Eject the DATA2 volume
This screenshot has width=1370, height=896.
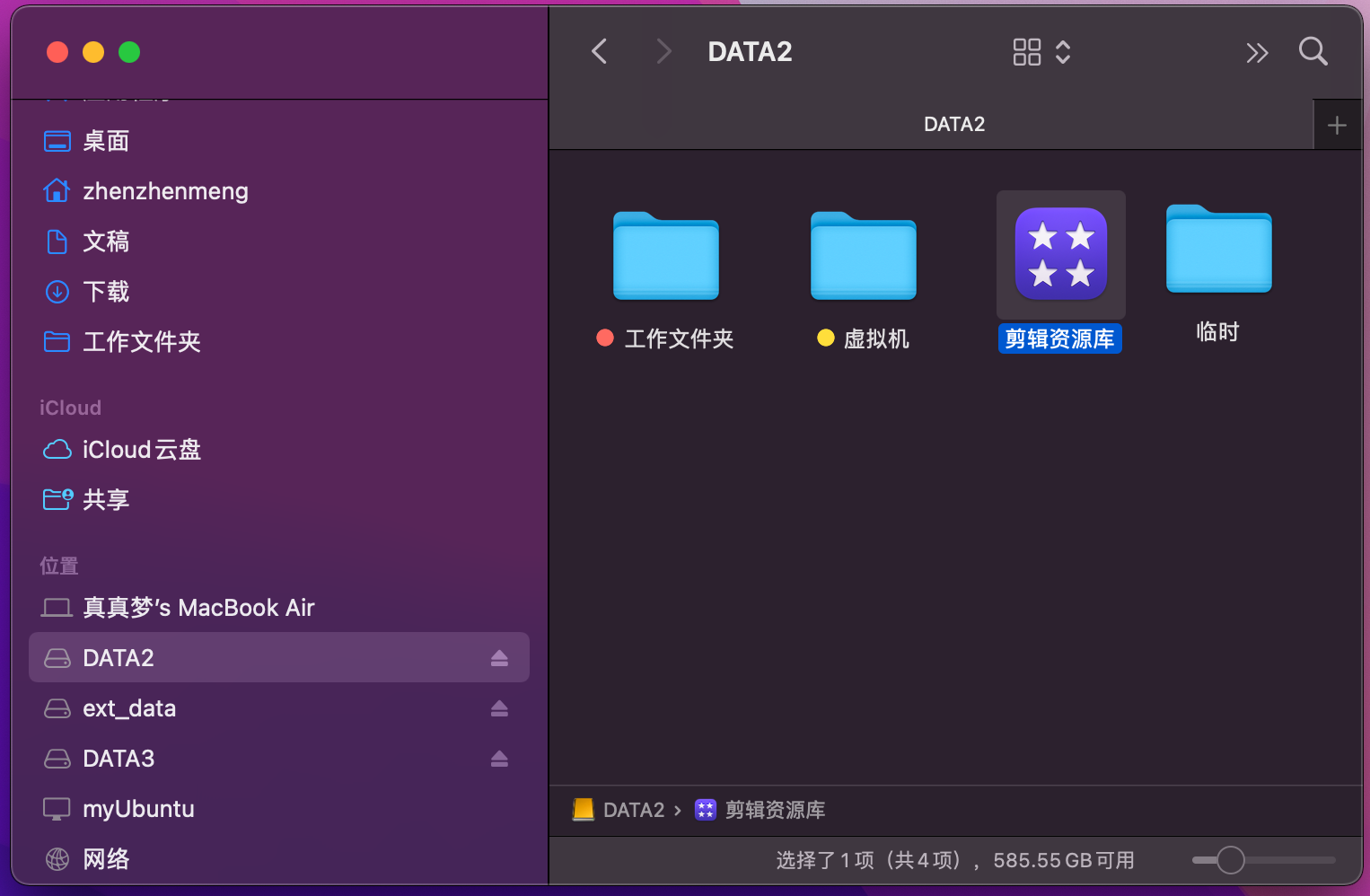pos(499,658)
